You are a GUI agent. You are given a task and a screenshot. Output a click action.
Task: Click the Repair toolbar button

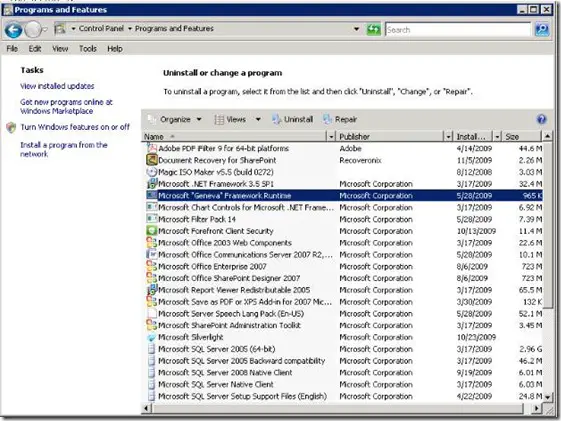tap(340, 119)
